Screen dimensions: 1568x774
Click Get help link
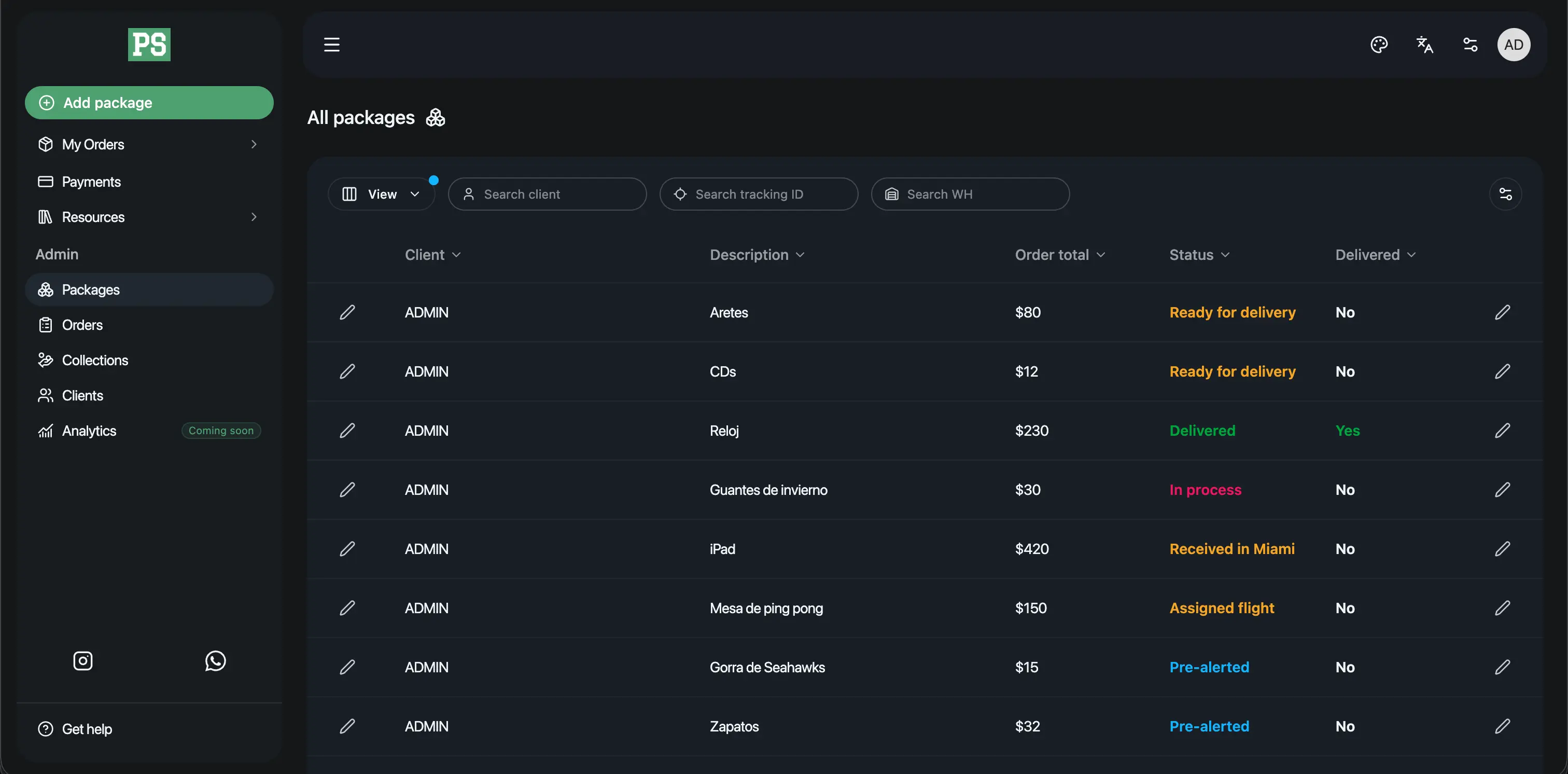click(87, 729)
